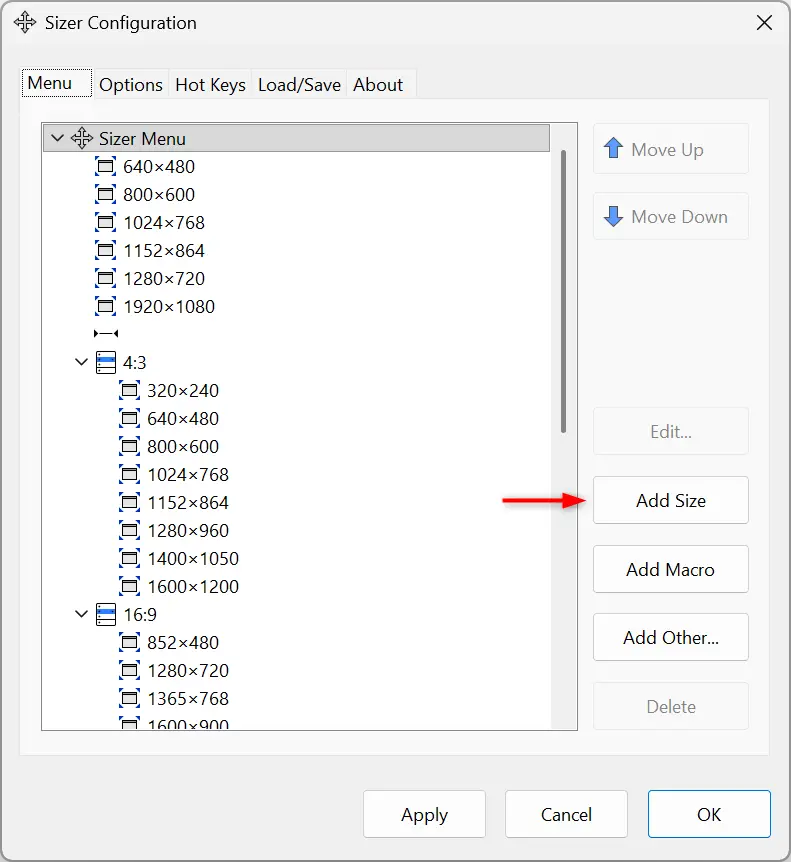
Task: Click the tree list vertical scrollbar thumb
Action: [563, 291]
